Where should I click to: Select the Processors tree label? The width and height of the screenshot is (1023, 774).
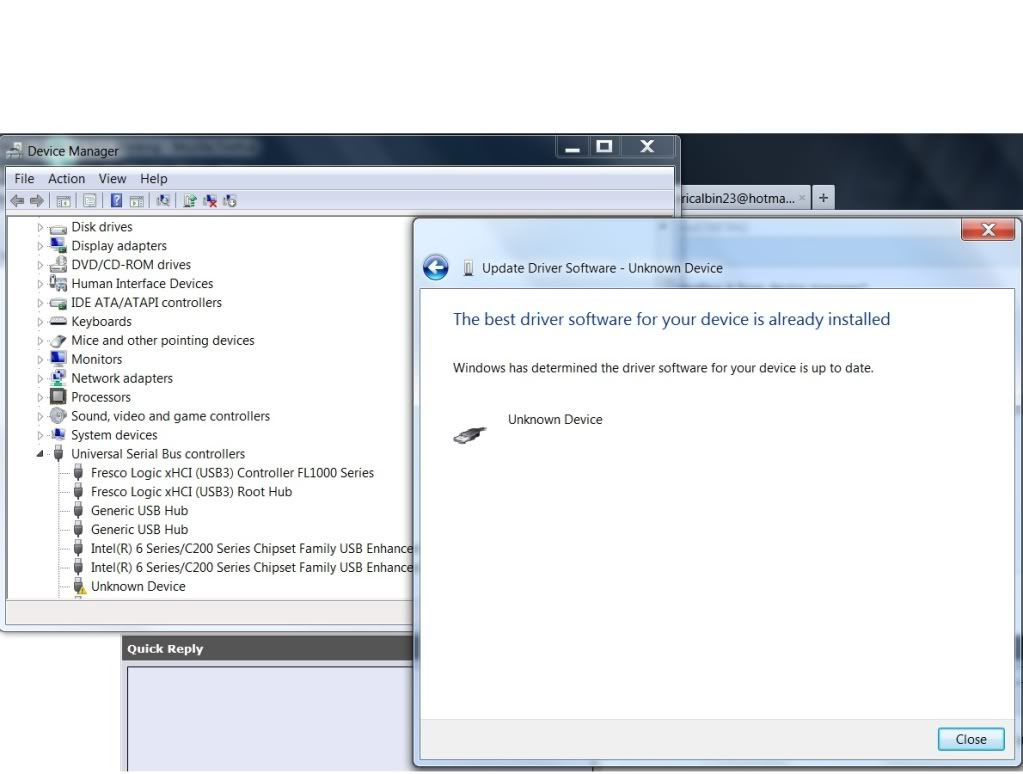[100, 397]
